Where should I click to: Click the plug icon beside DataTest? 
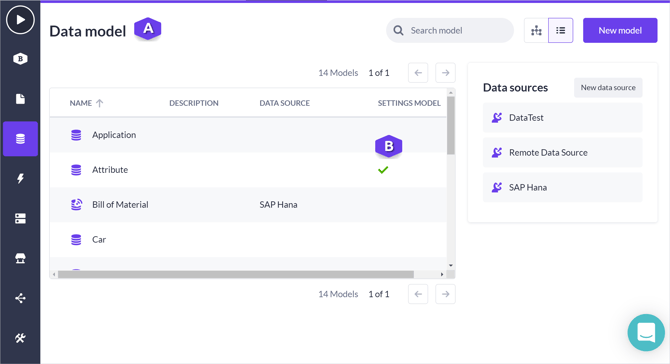497,117
